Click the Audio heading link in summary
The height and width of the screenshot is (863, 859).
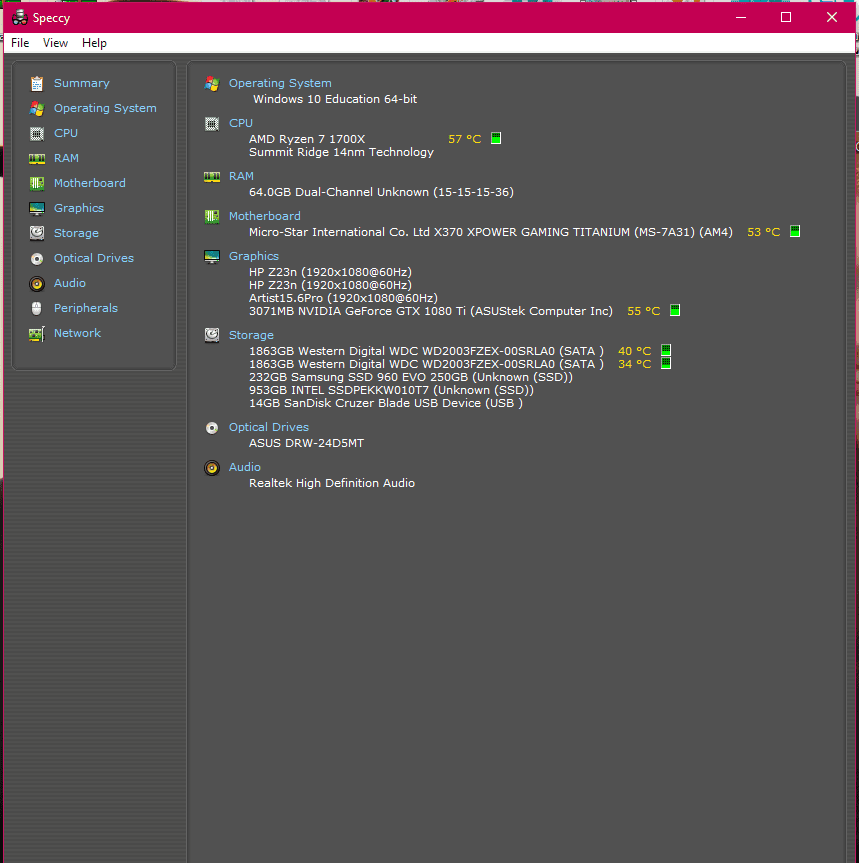pos(245,467)
